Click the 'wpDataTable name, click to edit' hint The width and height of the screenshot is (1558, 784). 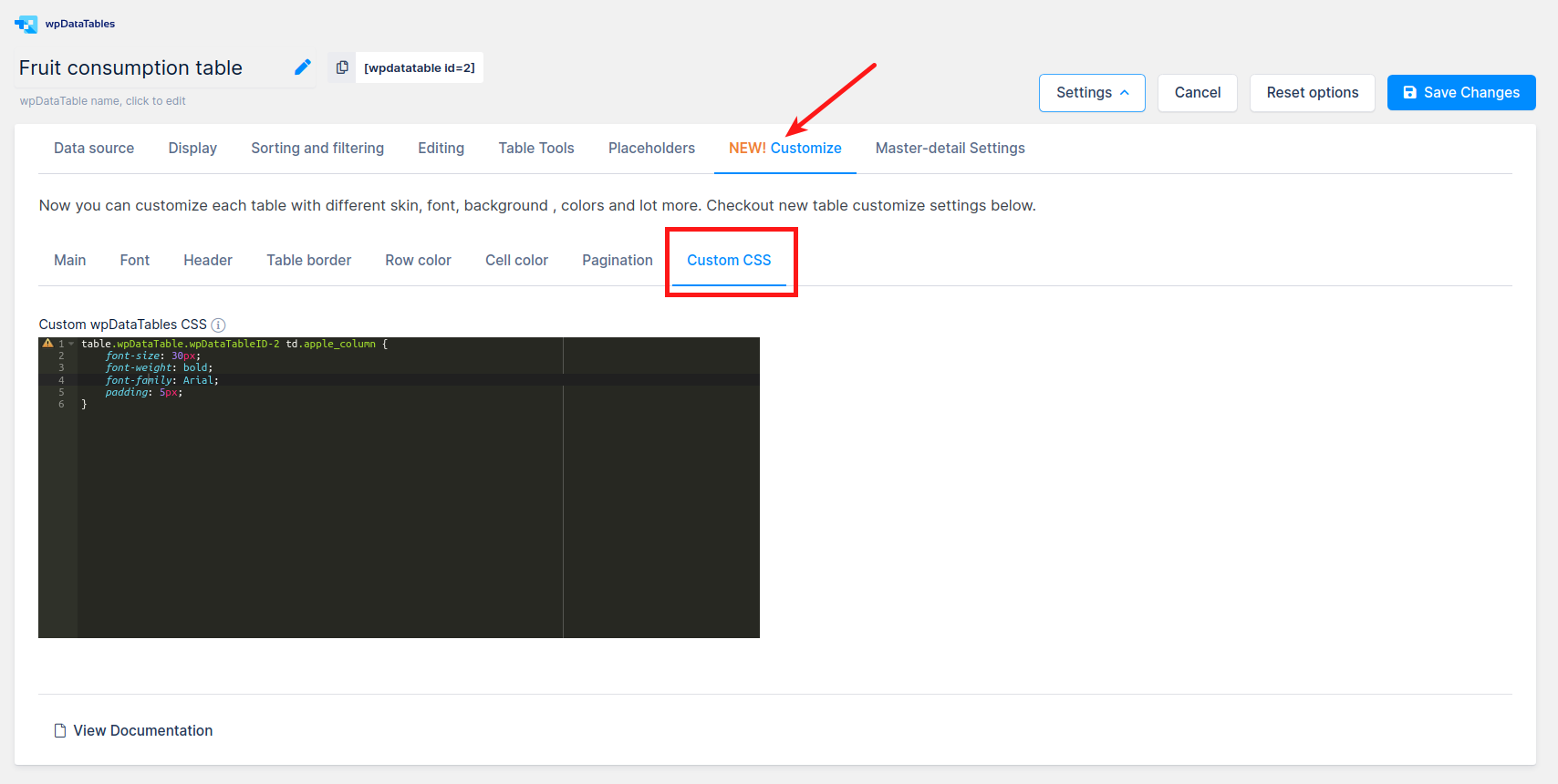click(102, 101)
